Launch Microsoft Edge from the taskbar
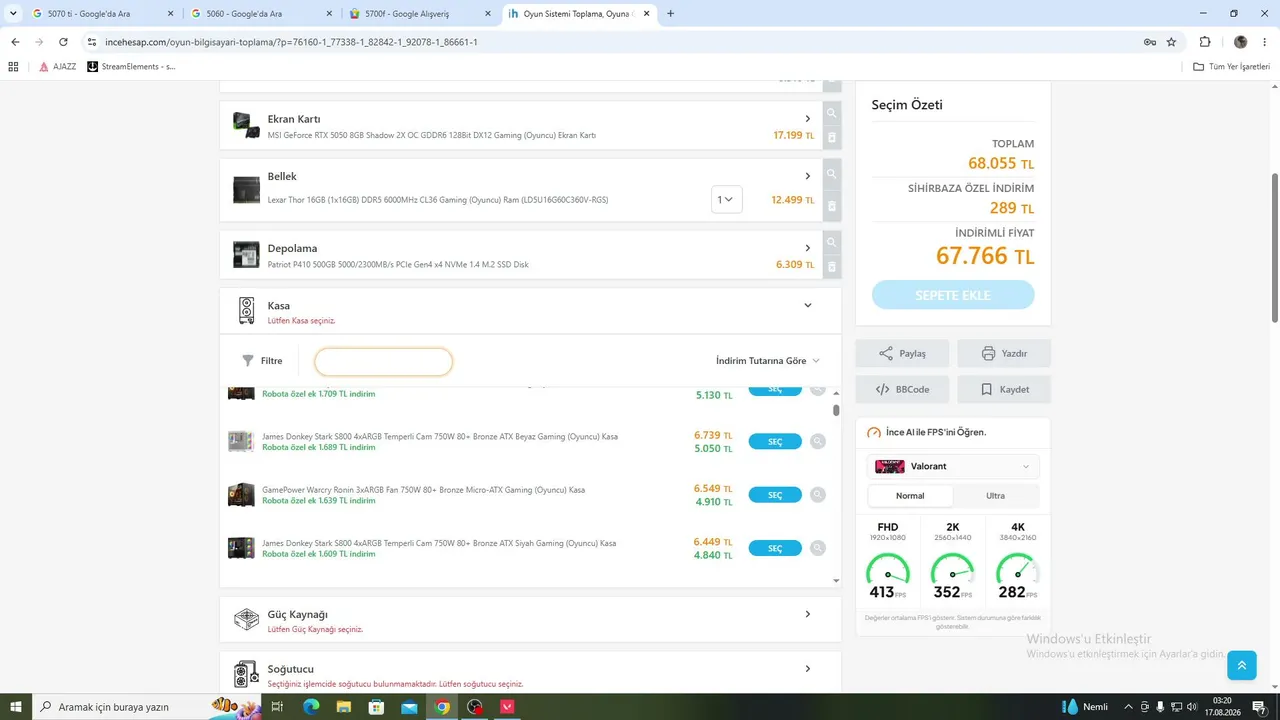Screen dimensions: 1280x720 click(x=311, y=707)
